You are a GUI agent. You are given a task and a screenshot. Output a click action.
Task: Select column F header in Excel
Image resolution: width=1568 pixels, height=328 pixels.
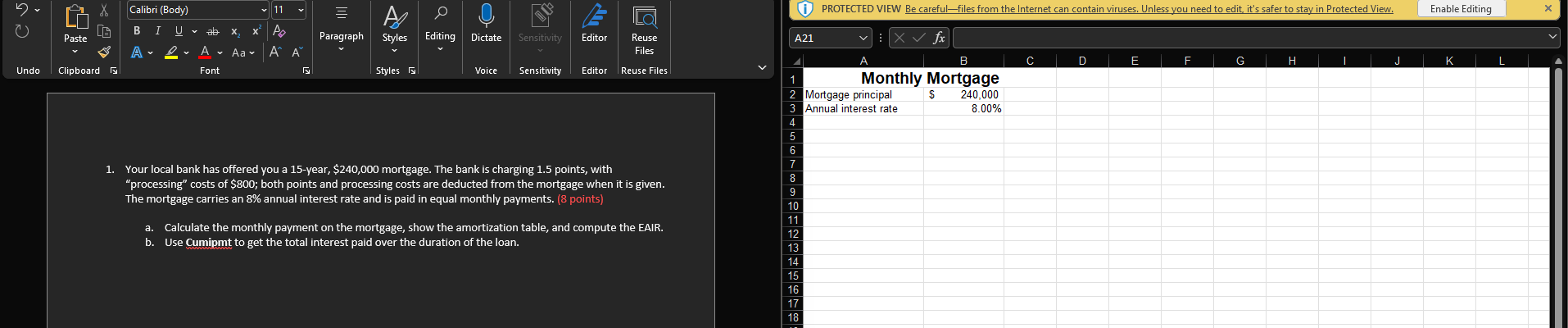pos(1187,61)
